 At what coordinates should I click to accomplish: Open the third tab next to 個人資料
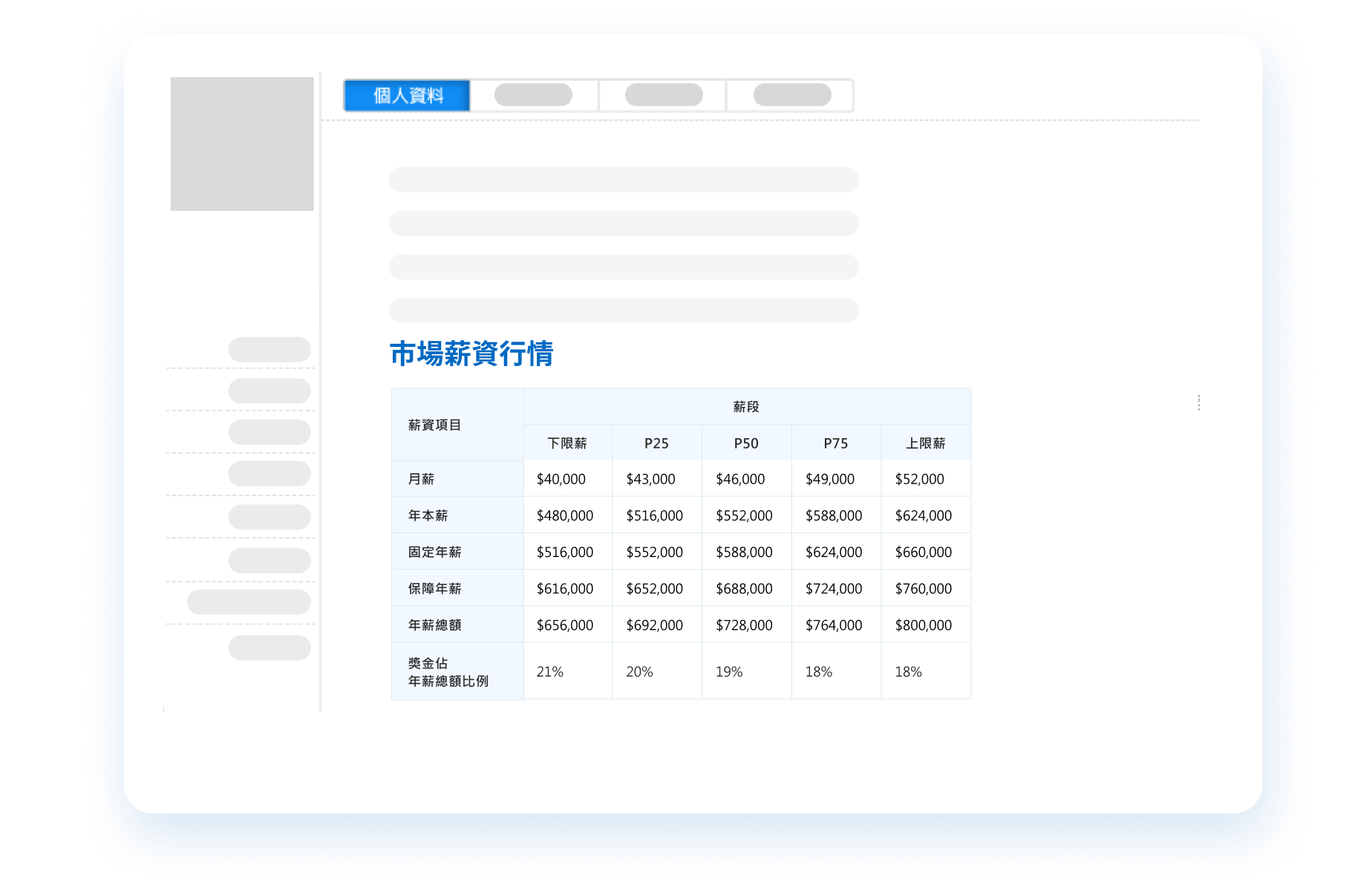coord(663,95)
